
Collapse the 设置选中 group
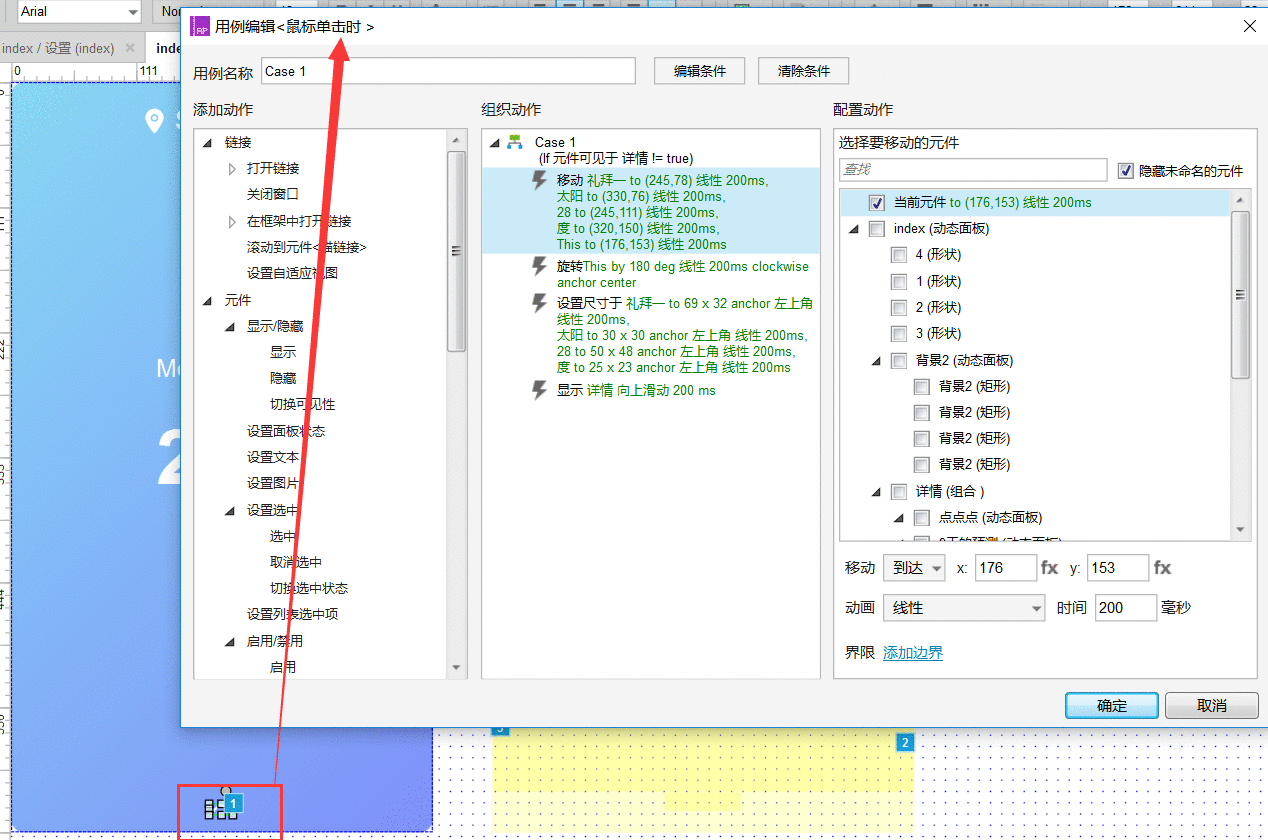[232, 510]
